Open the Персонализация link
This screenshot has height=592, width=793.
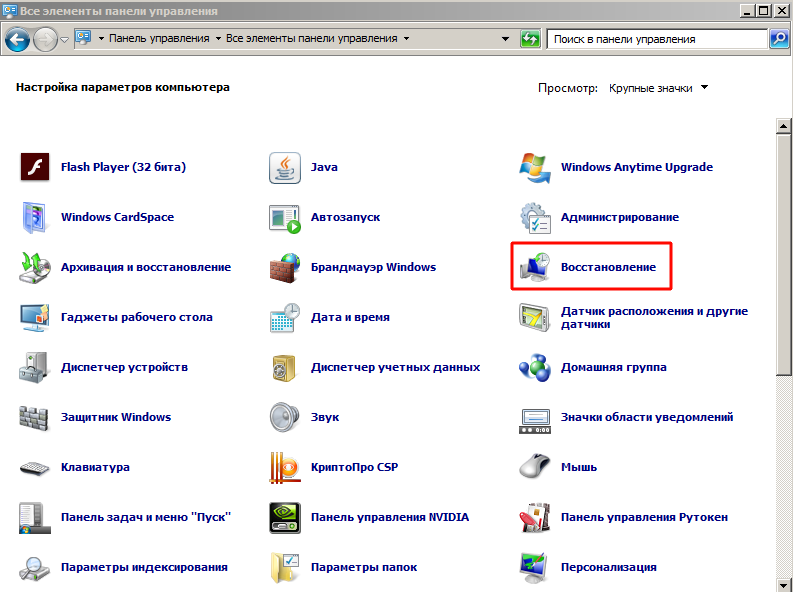(608, 567)
